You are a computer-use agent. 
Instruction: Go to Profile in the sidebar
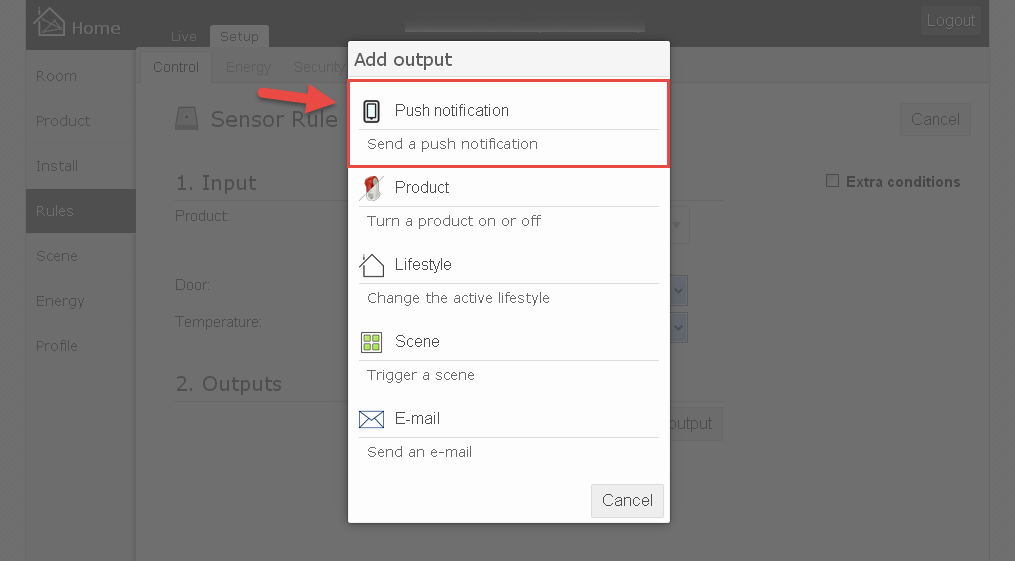point(81,346)
